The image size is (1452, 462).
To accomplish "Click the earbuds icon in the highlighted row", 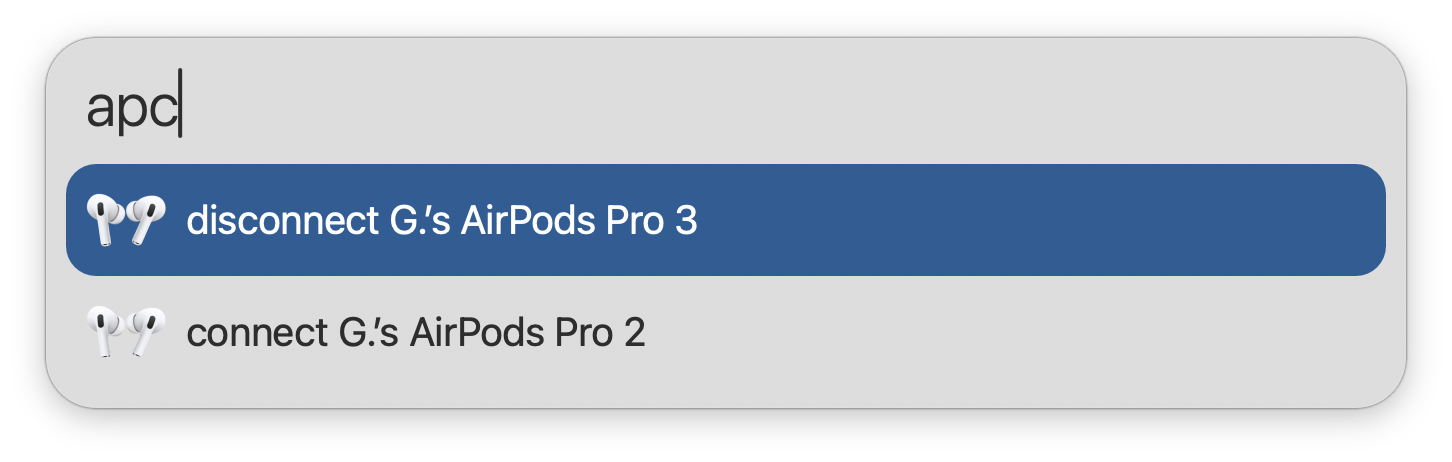I will tap(125, 220).
